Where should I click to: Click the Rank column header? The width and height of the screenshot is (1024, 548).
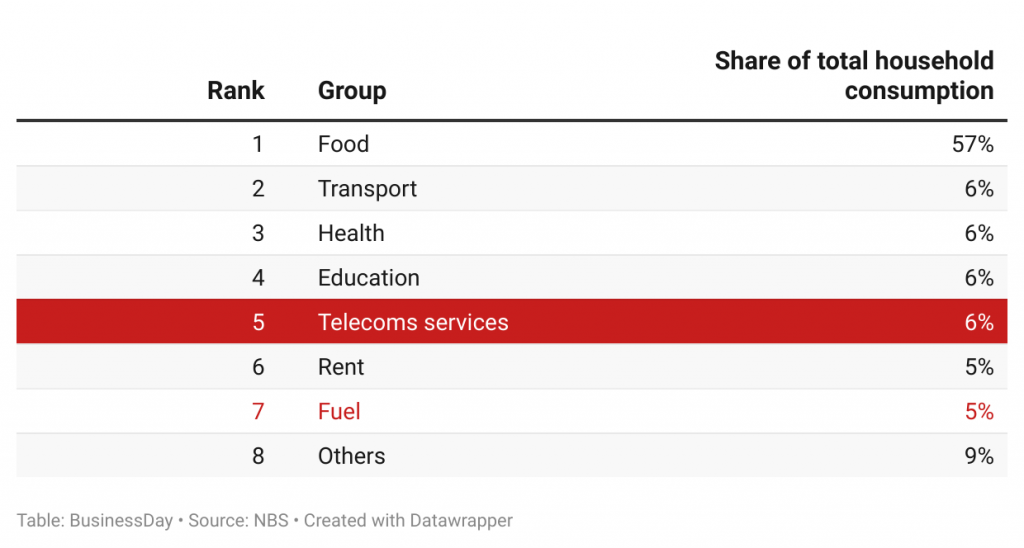tap(236, 91)
